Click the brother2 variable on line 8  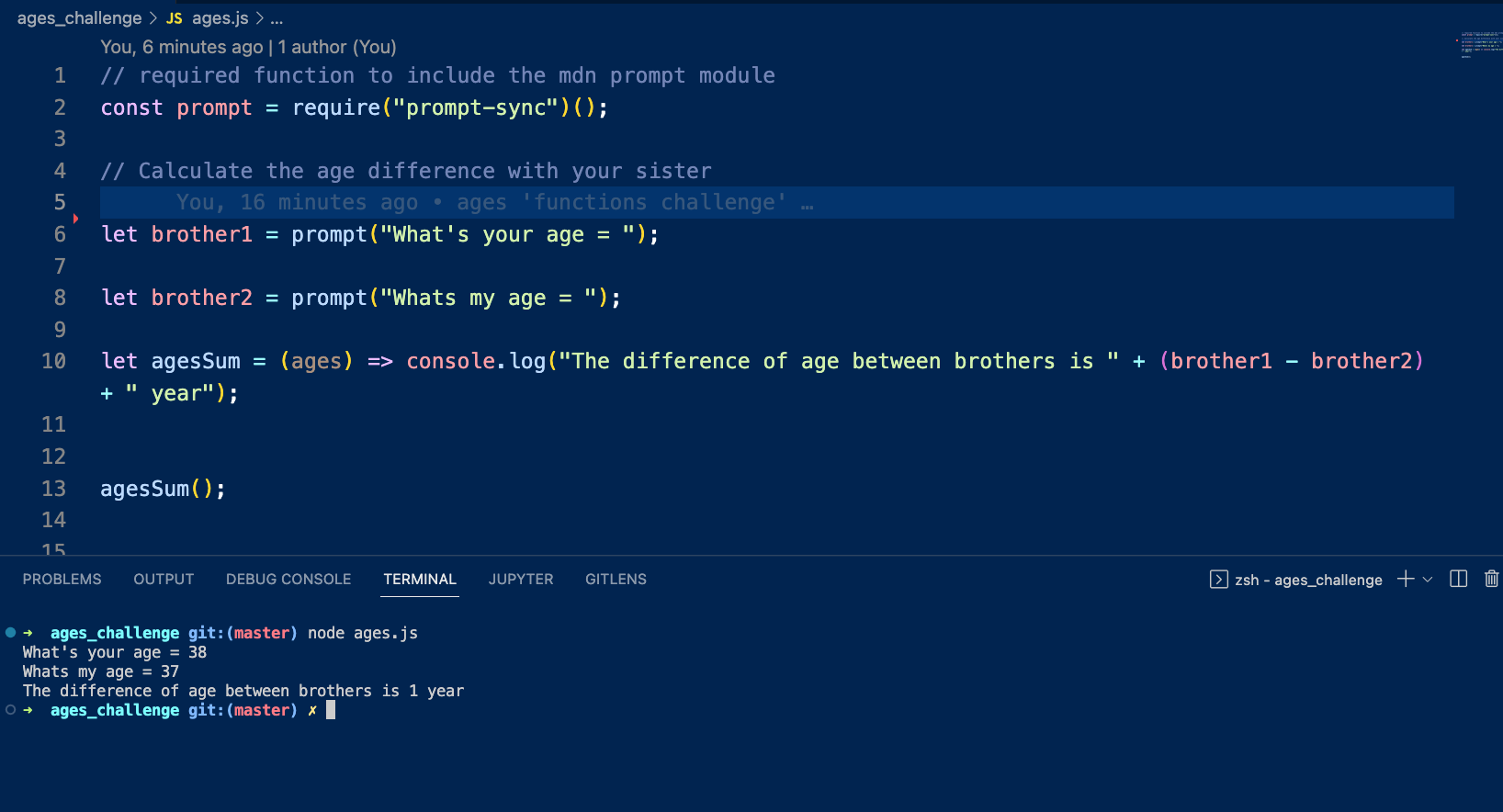(x=202, y=298)
